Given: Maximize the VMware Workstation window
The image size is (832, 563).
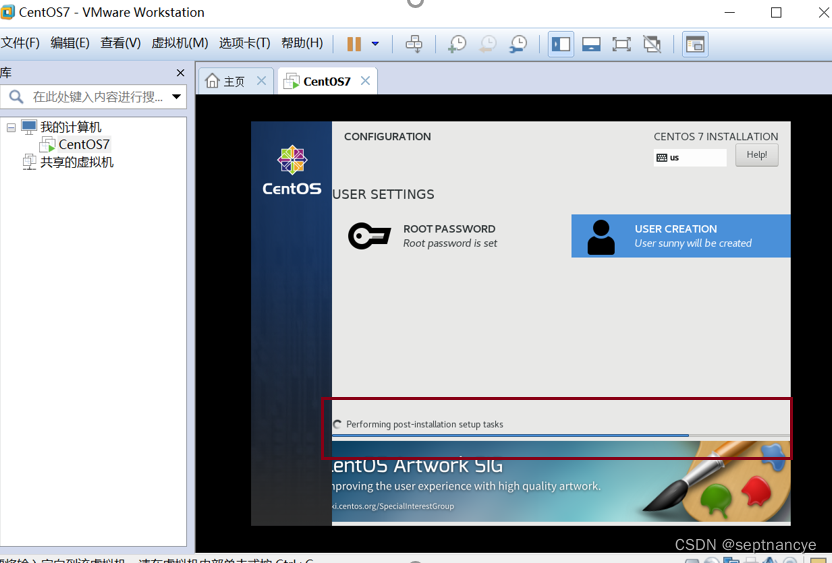Looking at the screenshot, I should click(x=776, y=12).
